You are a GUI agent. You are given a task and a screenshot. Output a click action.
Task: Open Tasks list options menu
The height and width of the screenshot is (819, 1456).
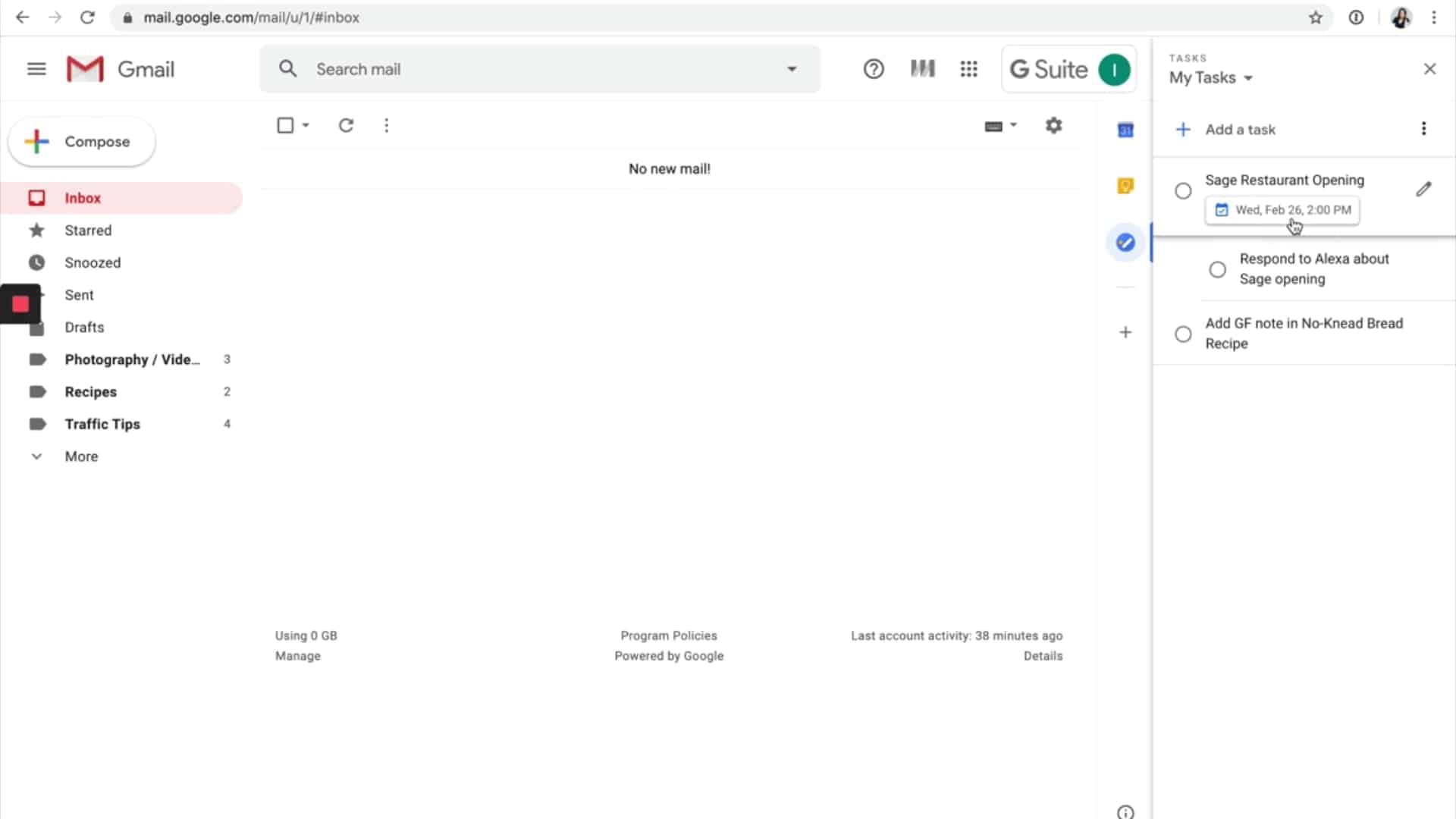click(1423, 129)
